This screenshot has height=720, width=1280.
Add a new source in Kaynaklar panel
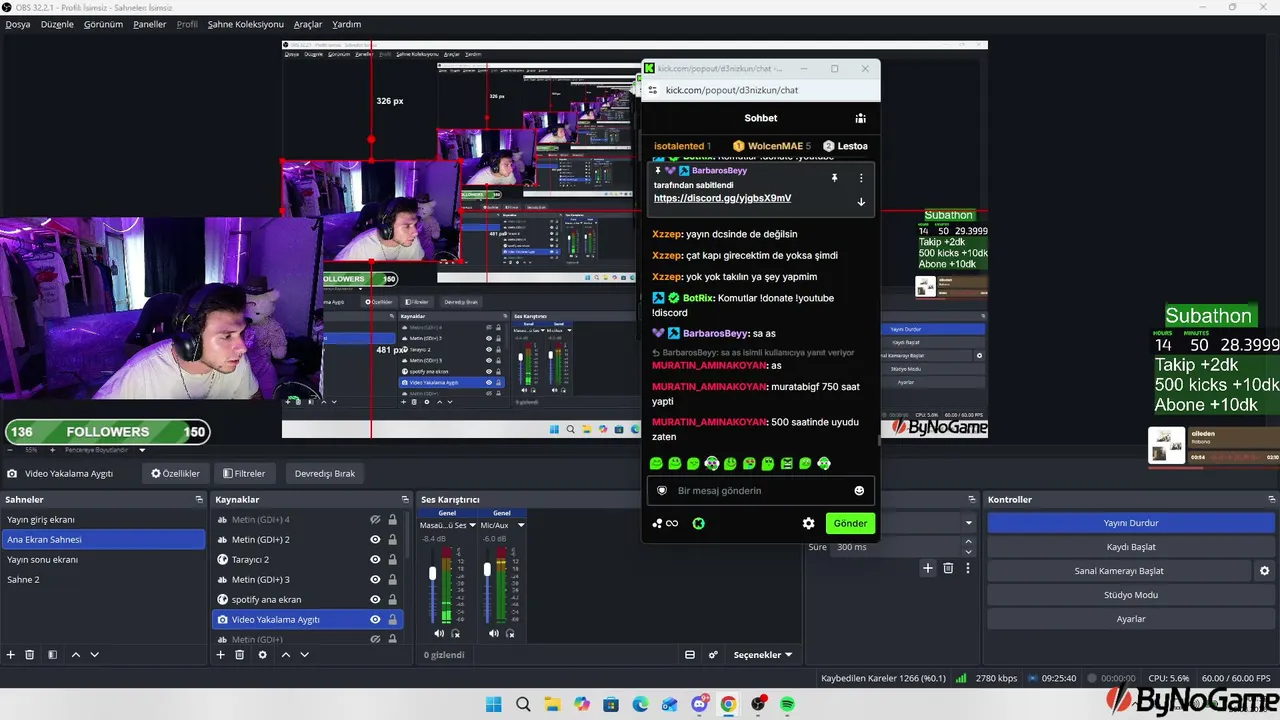(x=221, y=655)
